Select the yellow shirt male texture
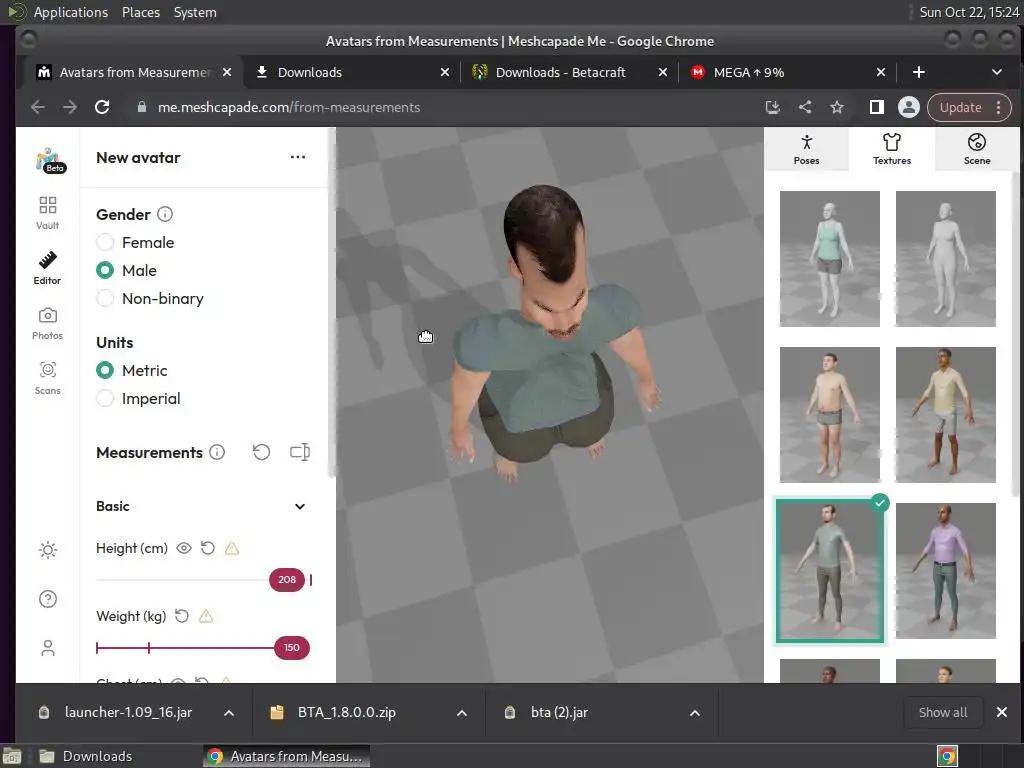 pos(946,415)
